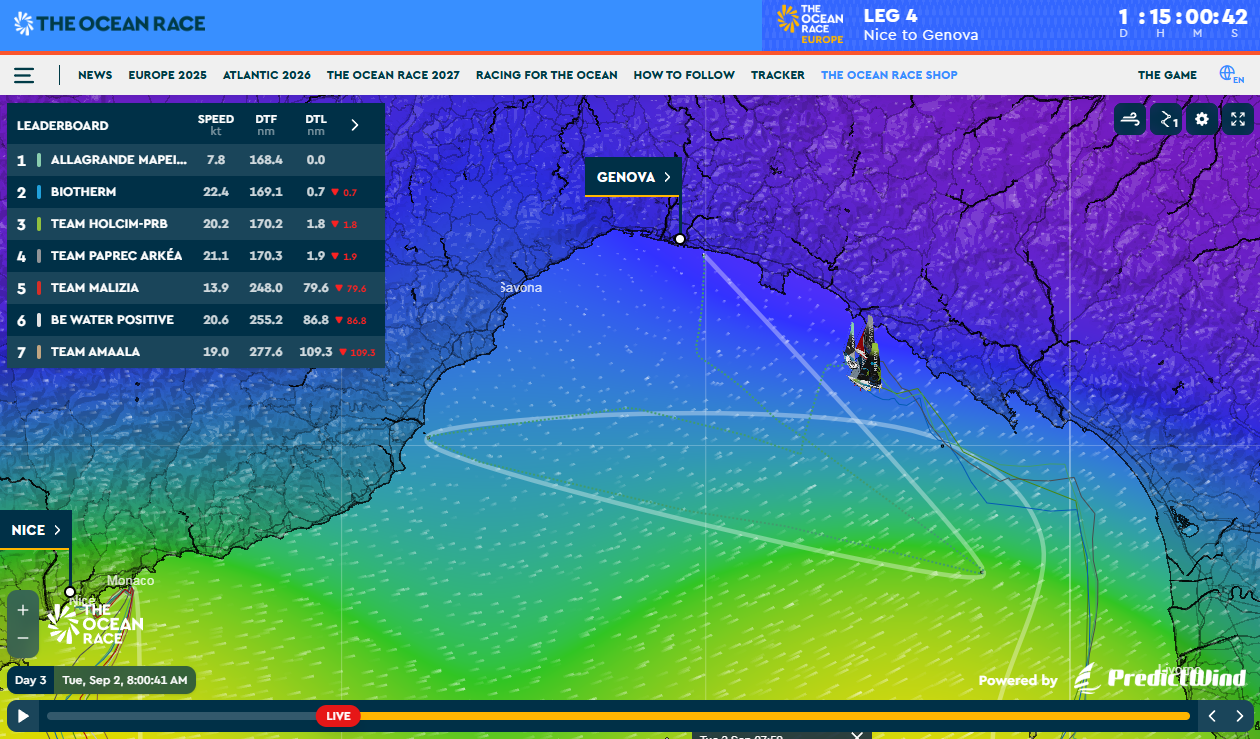Click the route tracks icon

point(1166,120)
